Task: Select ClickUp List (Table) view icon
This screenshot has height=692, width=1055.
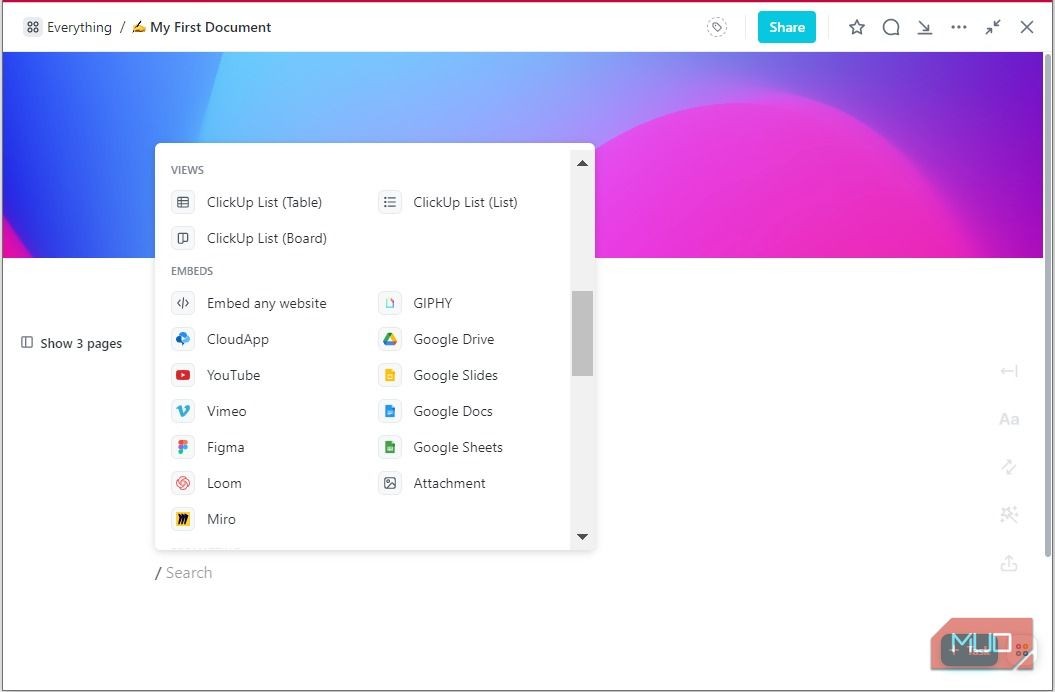Action: point(183,202)
